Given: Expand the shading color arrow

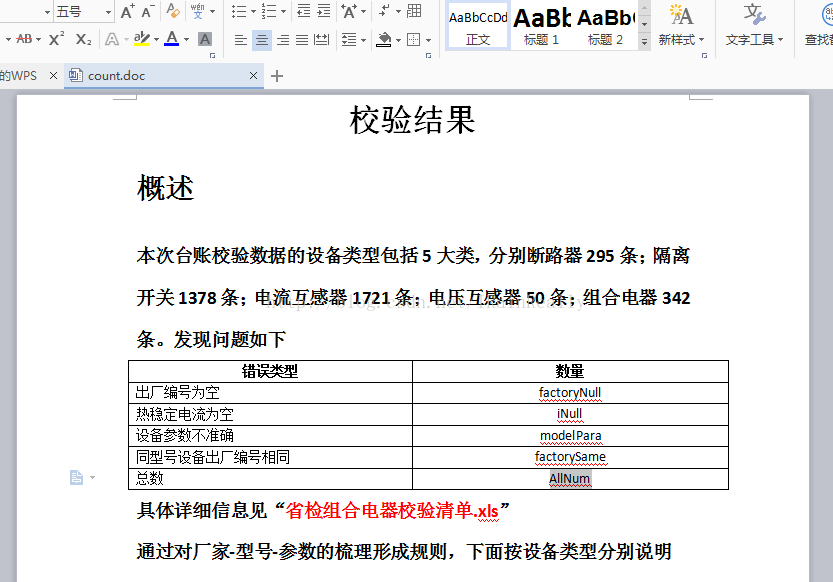Looking at the screenshot, I should [x=398, y=40].
